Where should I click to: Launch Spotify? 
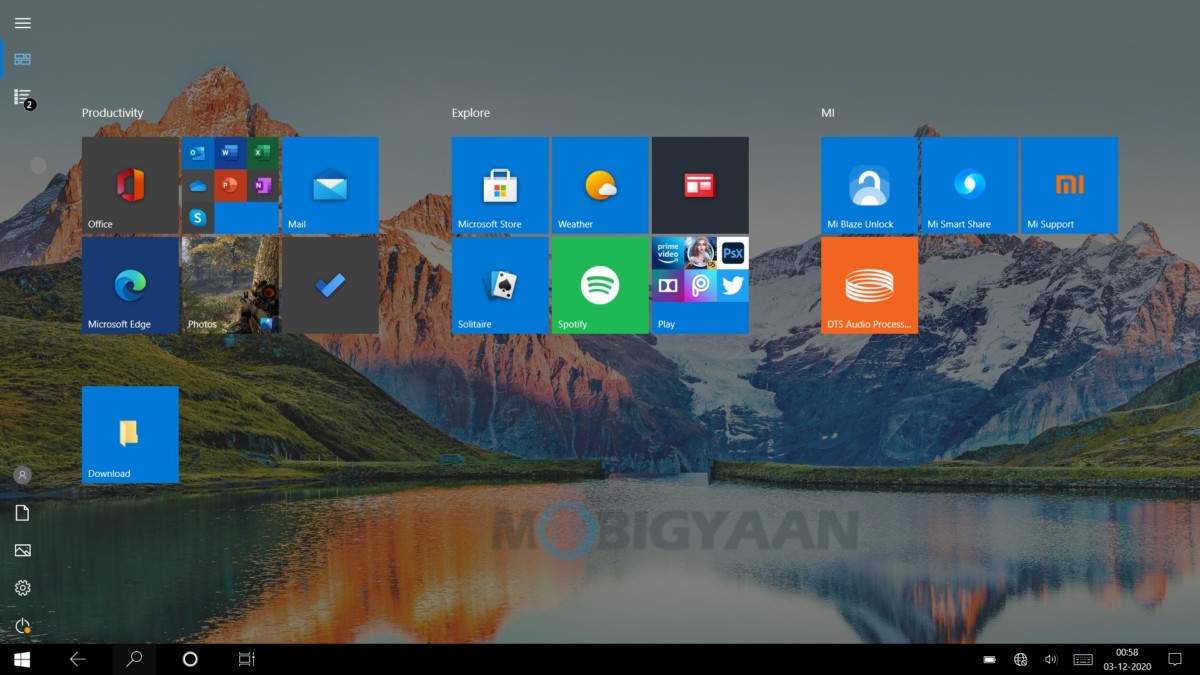pos(599,285)
